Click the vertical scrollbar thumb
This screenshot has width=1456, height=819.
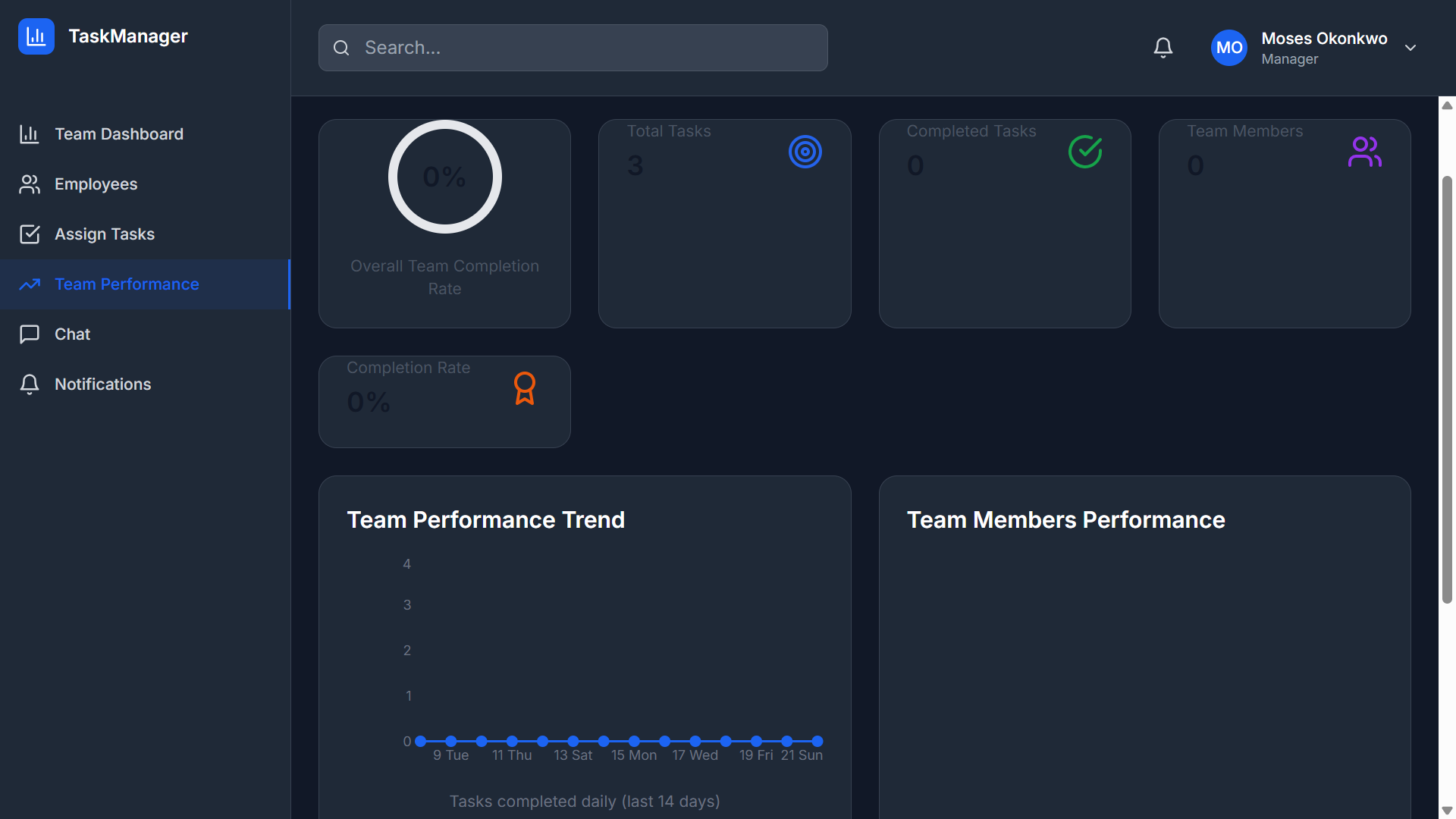coord(1447,389)
